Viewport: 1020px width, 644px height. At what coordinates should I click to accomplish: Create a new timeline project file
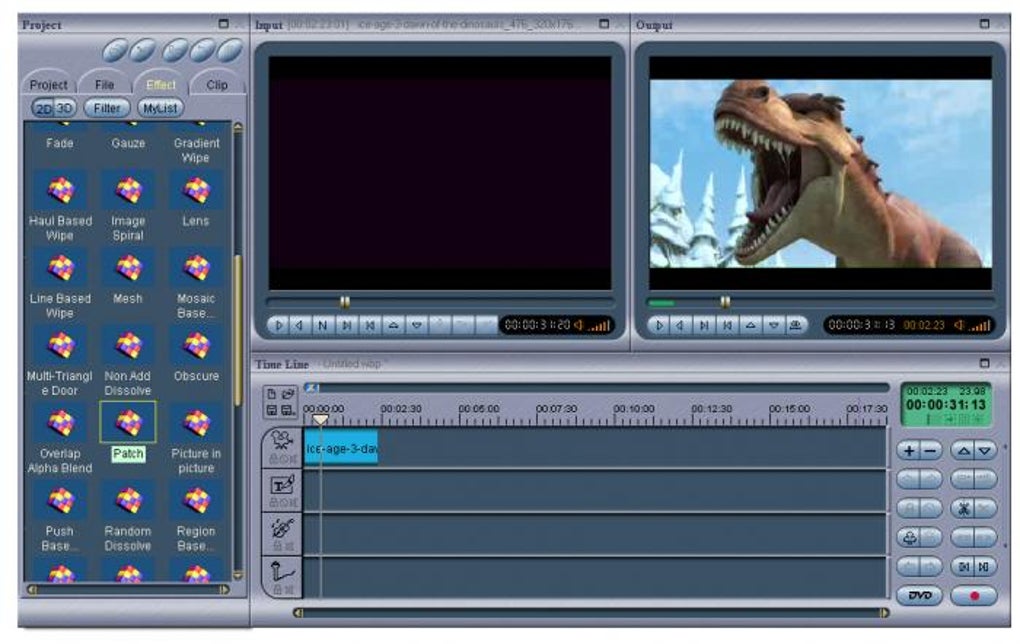point(272,394)
